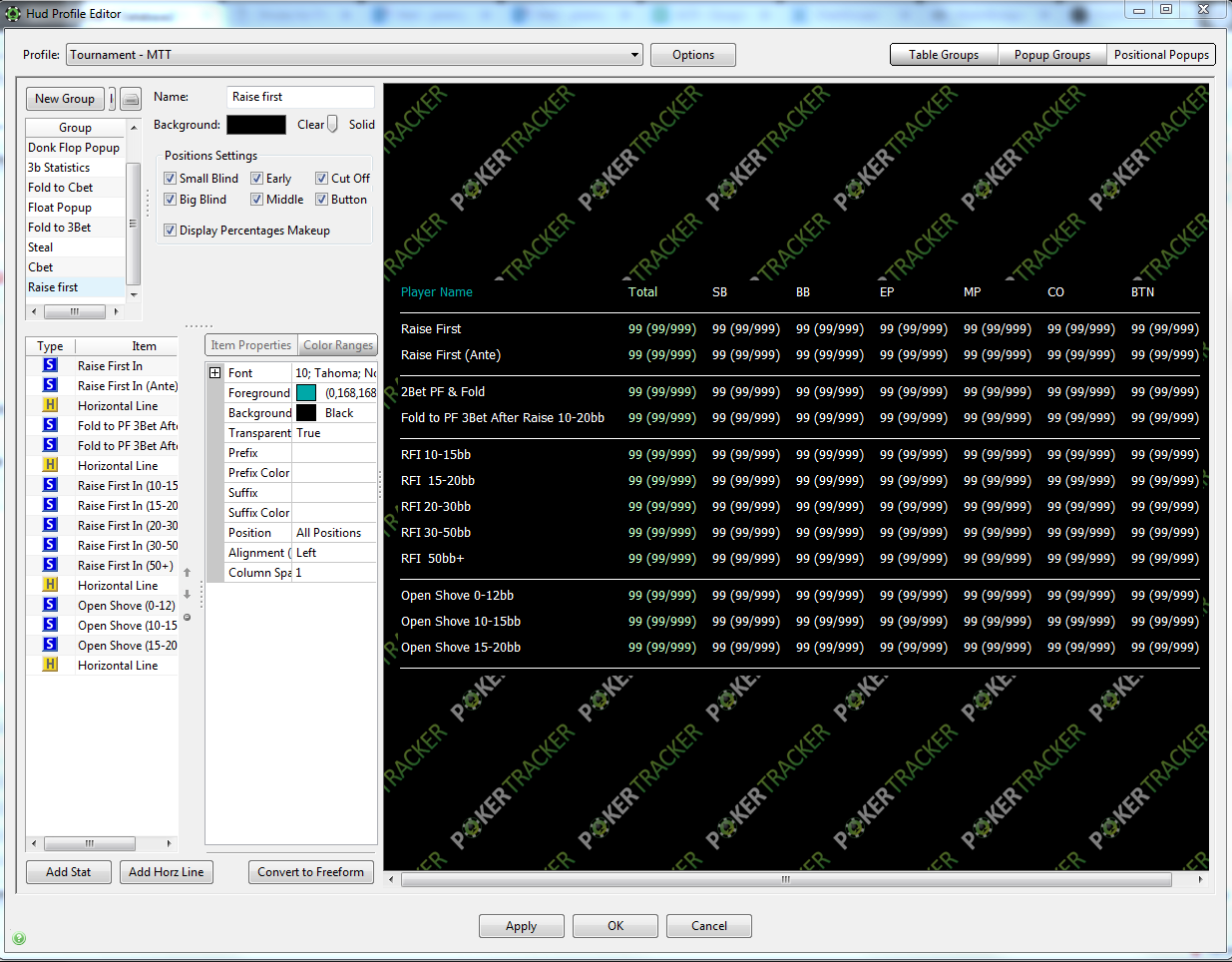
Task: Toggle the Small Blind position checkbox
Action: (170, 179)
